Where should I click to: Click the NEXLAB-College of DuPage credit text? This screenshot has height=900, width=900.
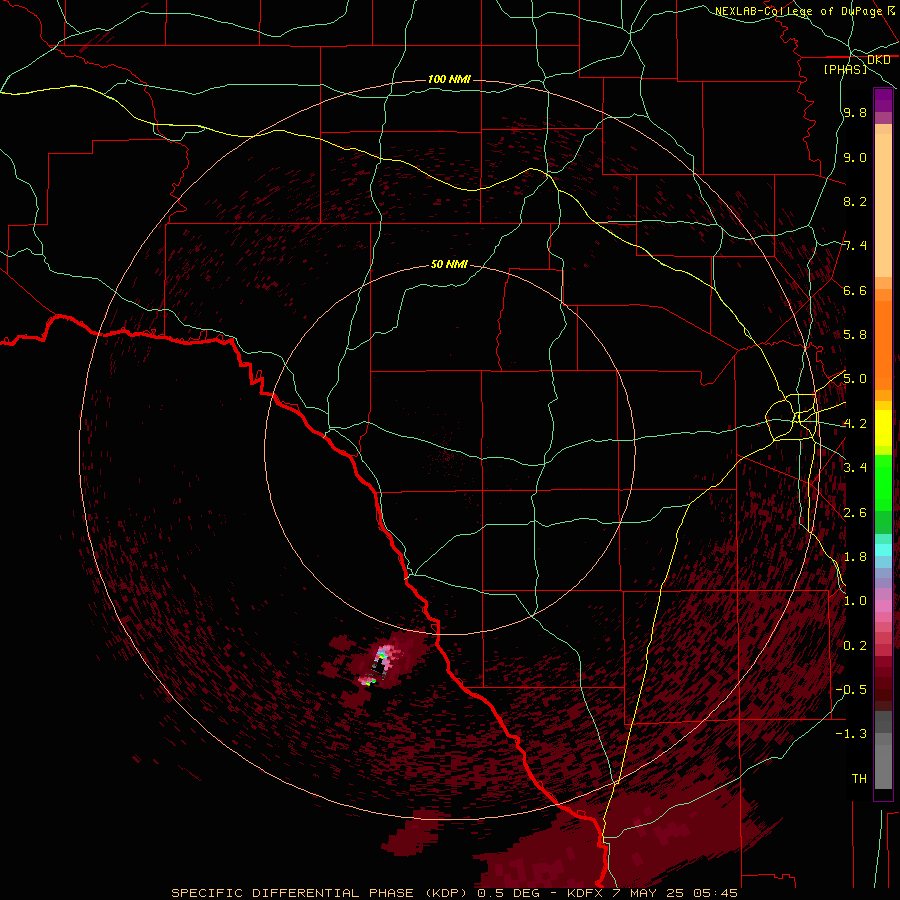tap(798, 11)
